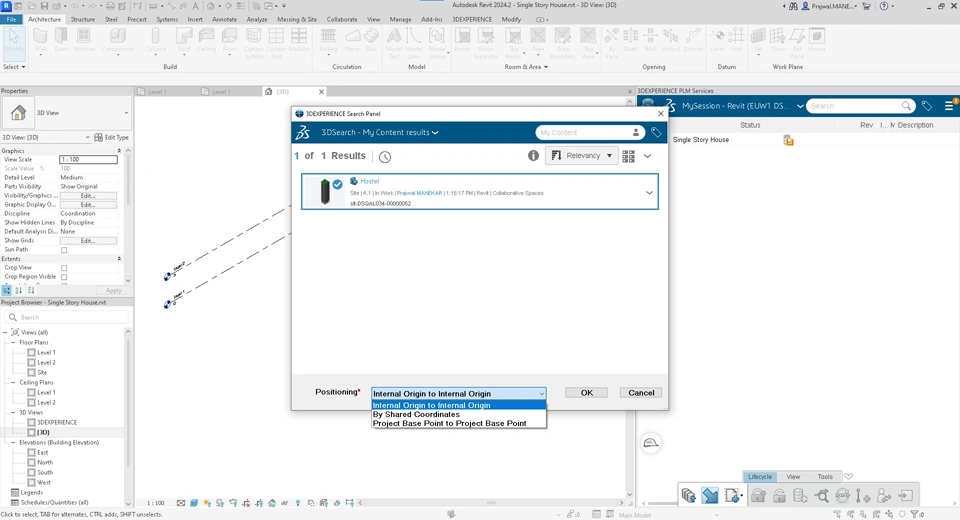Click OK in the Search Panel
This screenshot has width=960, height=520.
[x=587, y=393]
